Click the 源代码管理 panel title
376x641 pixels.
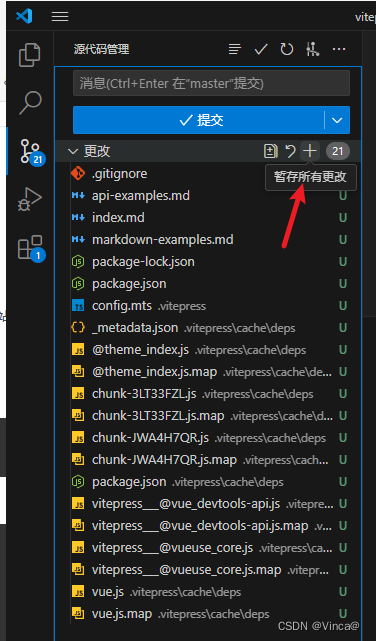pyautogui.click(x=101, y=49)
